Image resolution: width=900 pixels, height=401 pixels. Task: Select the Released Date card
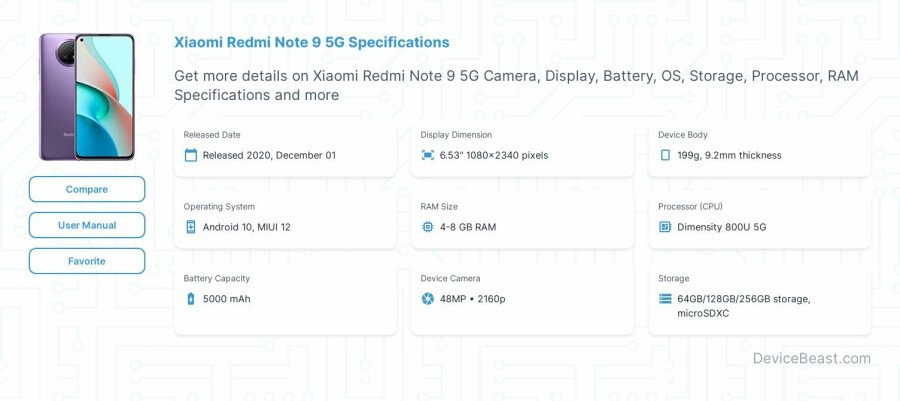pos(285,147)
